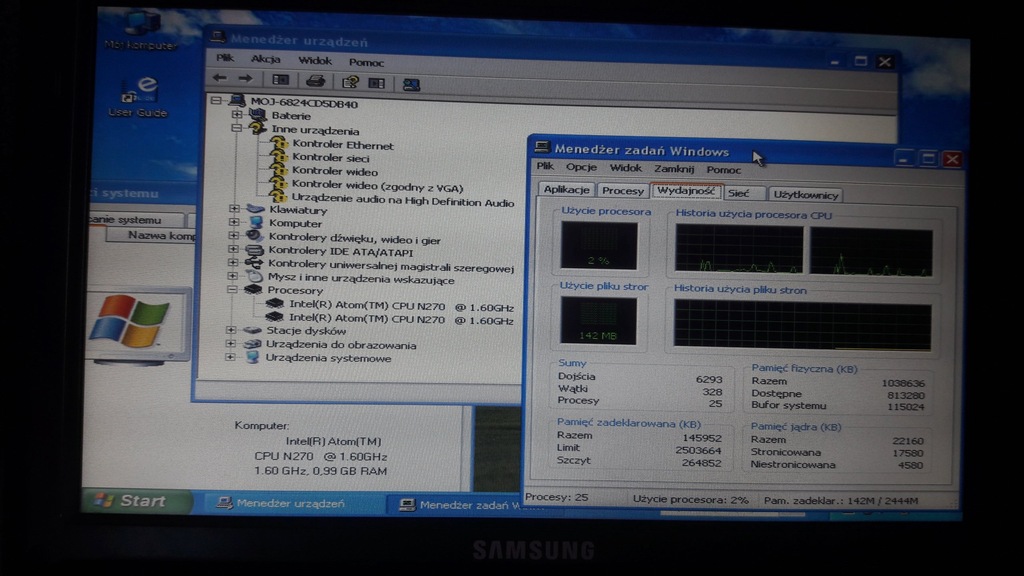This screenshot has width=1024, height=576.
Task: Open Plik menu in Device Manager
Action: [x=225, y=58]
